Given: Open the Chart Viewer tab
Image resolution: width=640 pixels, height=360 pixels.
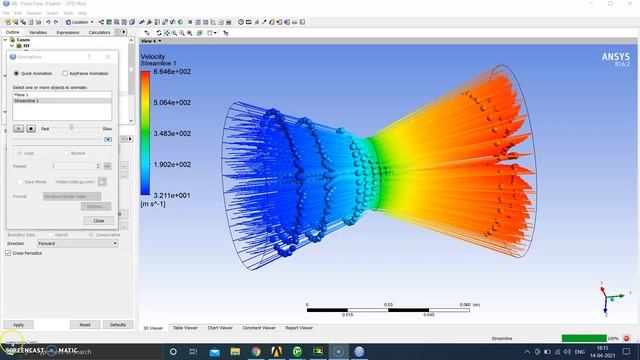Looking at the screenshot, I should [x=220, y=328].
